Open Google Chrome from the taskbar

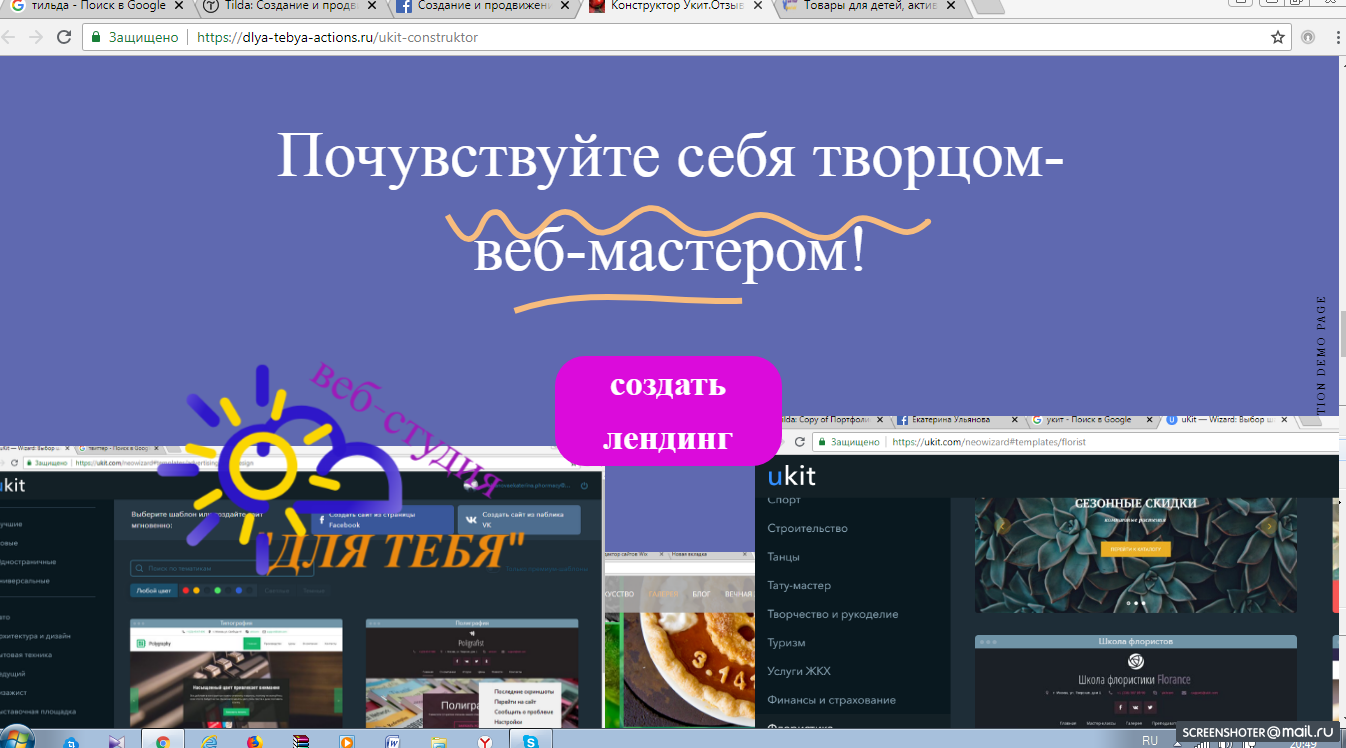(x=163, y=740)
